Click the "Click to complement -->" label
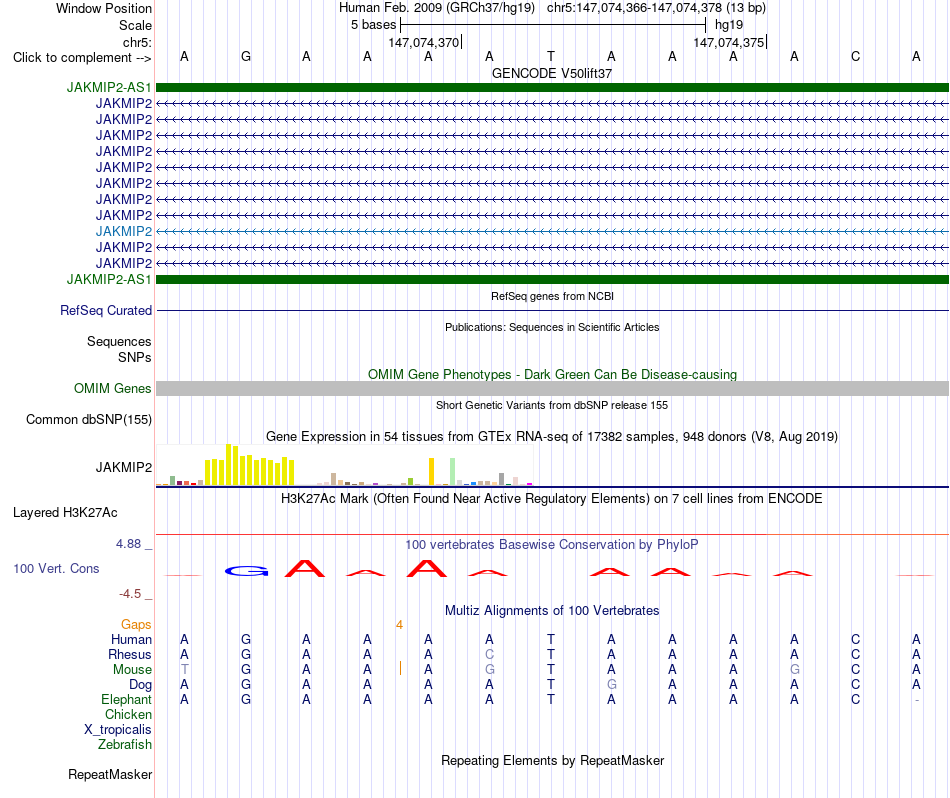The image size is (950, 798). pyautogui.click(x=82, y=58)
